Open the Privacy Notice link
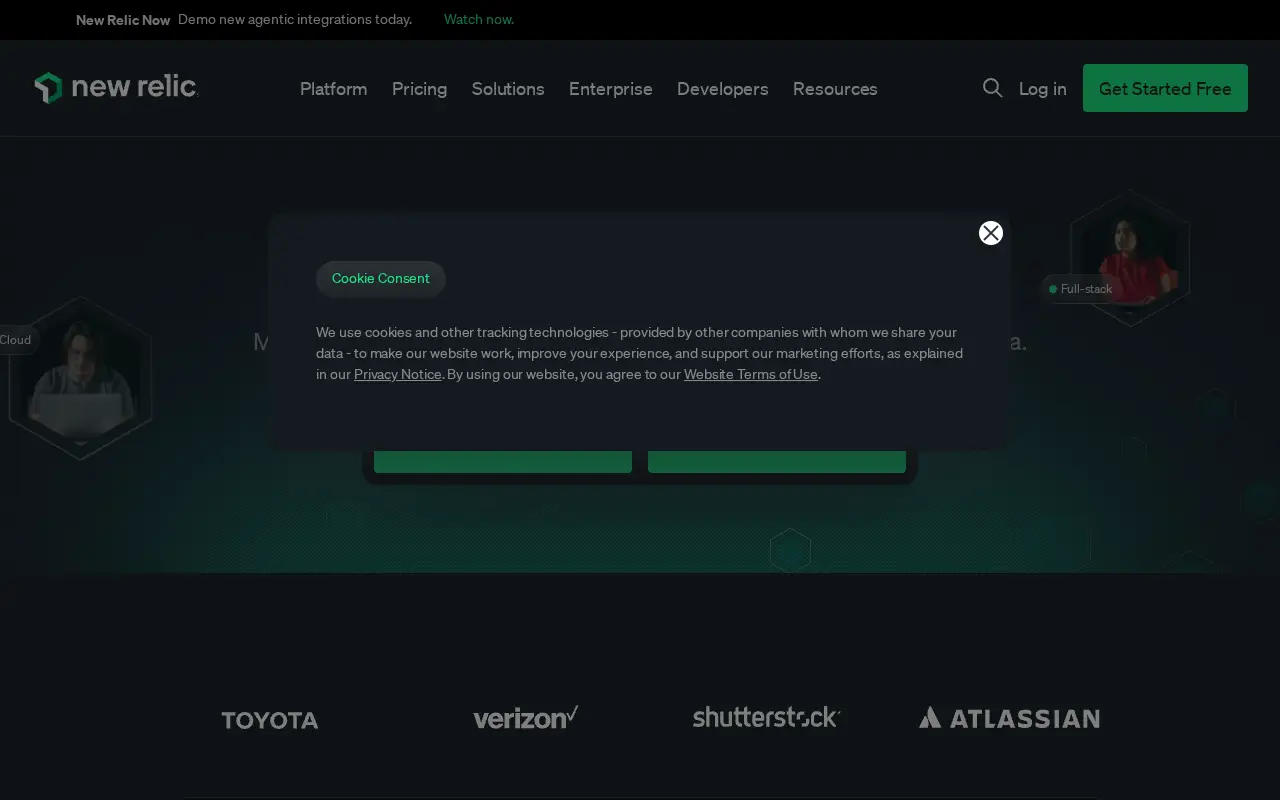The image size is (1280, 800). (x=398, y=374)
